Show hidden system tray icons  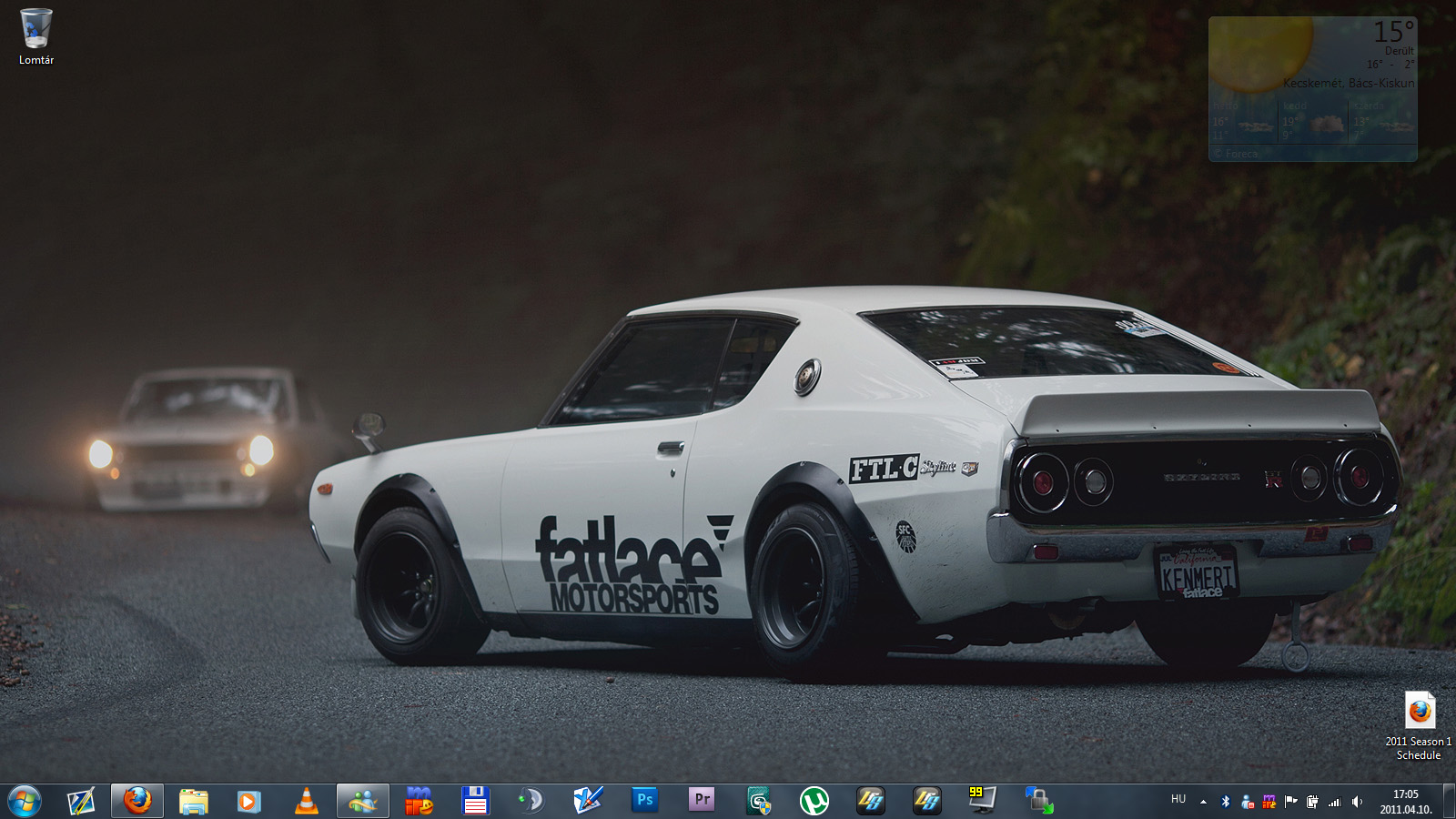pos(1203,802)
